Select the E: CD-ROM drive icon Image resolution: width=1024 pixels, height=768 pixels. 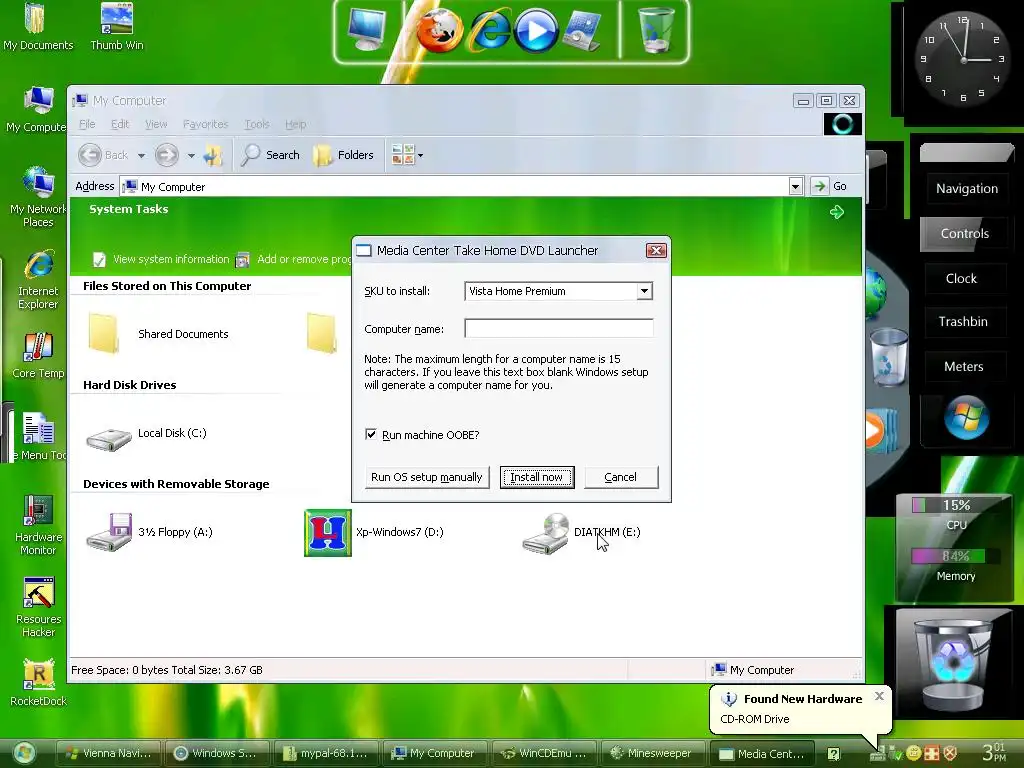546,534
